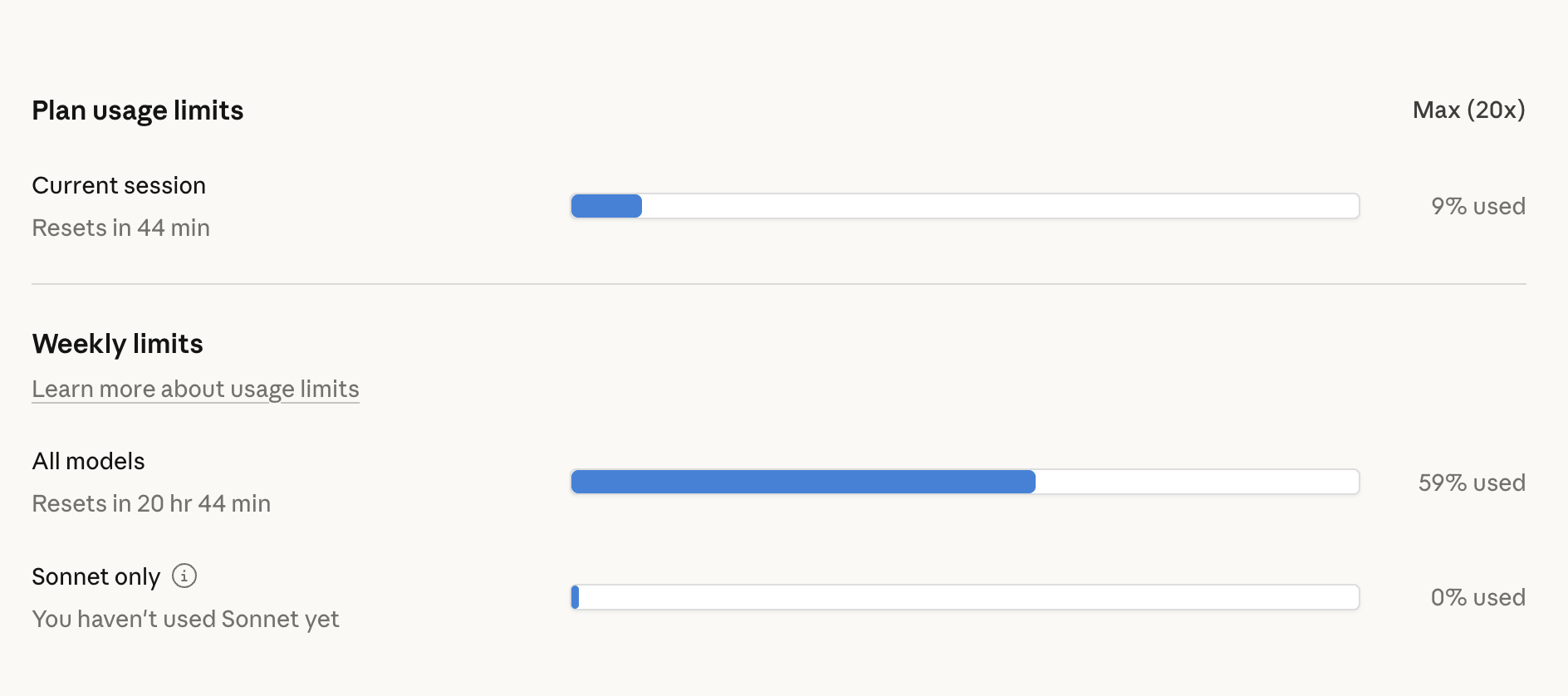Click the Max (20x) plan label
This screenshot has width=1568, height=696.
1468,110
